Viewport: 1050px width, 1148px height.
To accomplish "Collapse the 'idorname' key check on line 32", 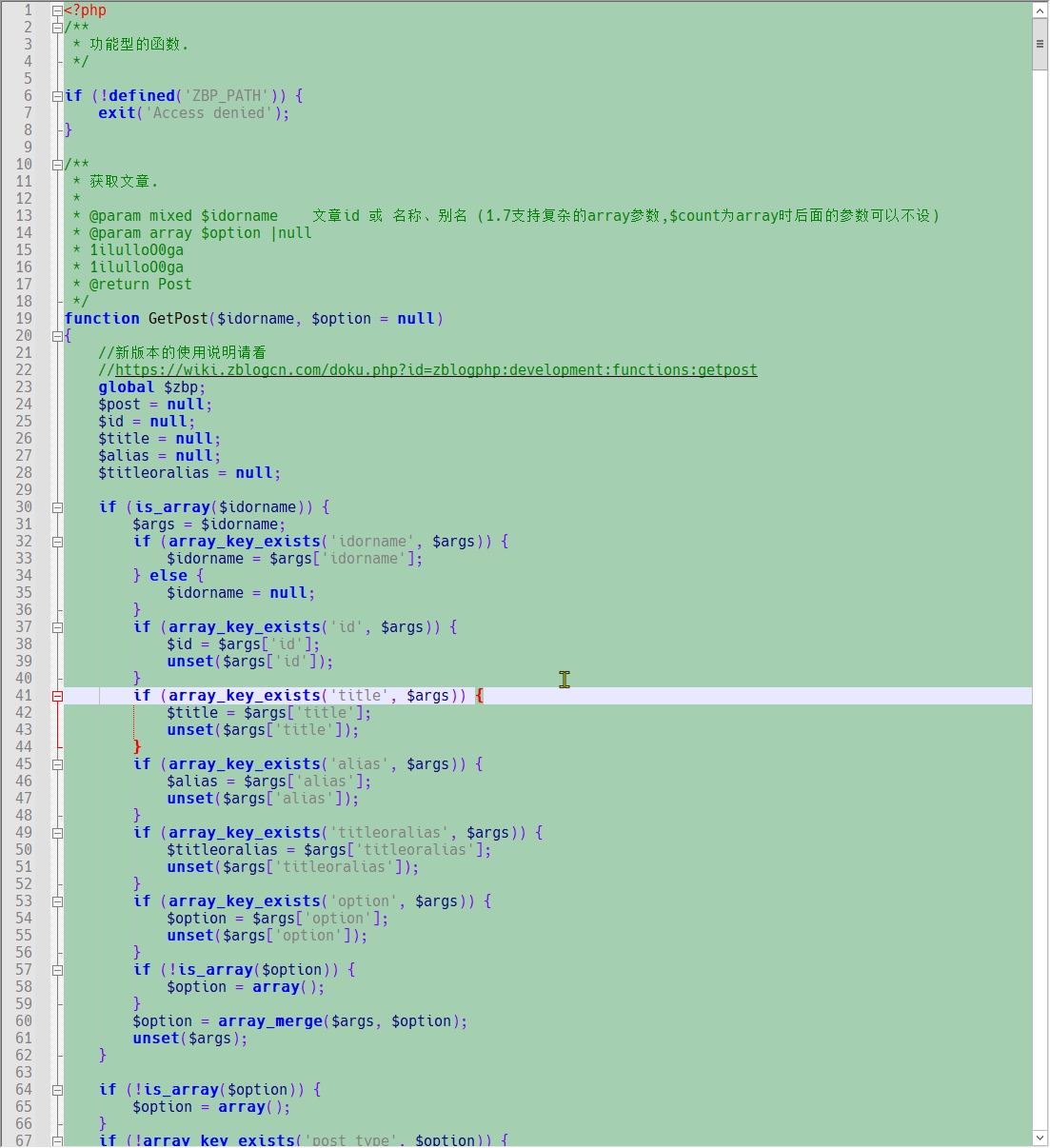I will click(57, 542).
